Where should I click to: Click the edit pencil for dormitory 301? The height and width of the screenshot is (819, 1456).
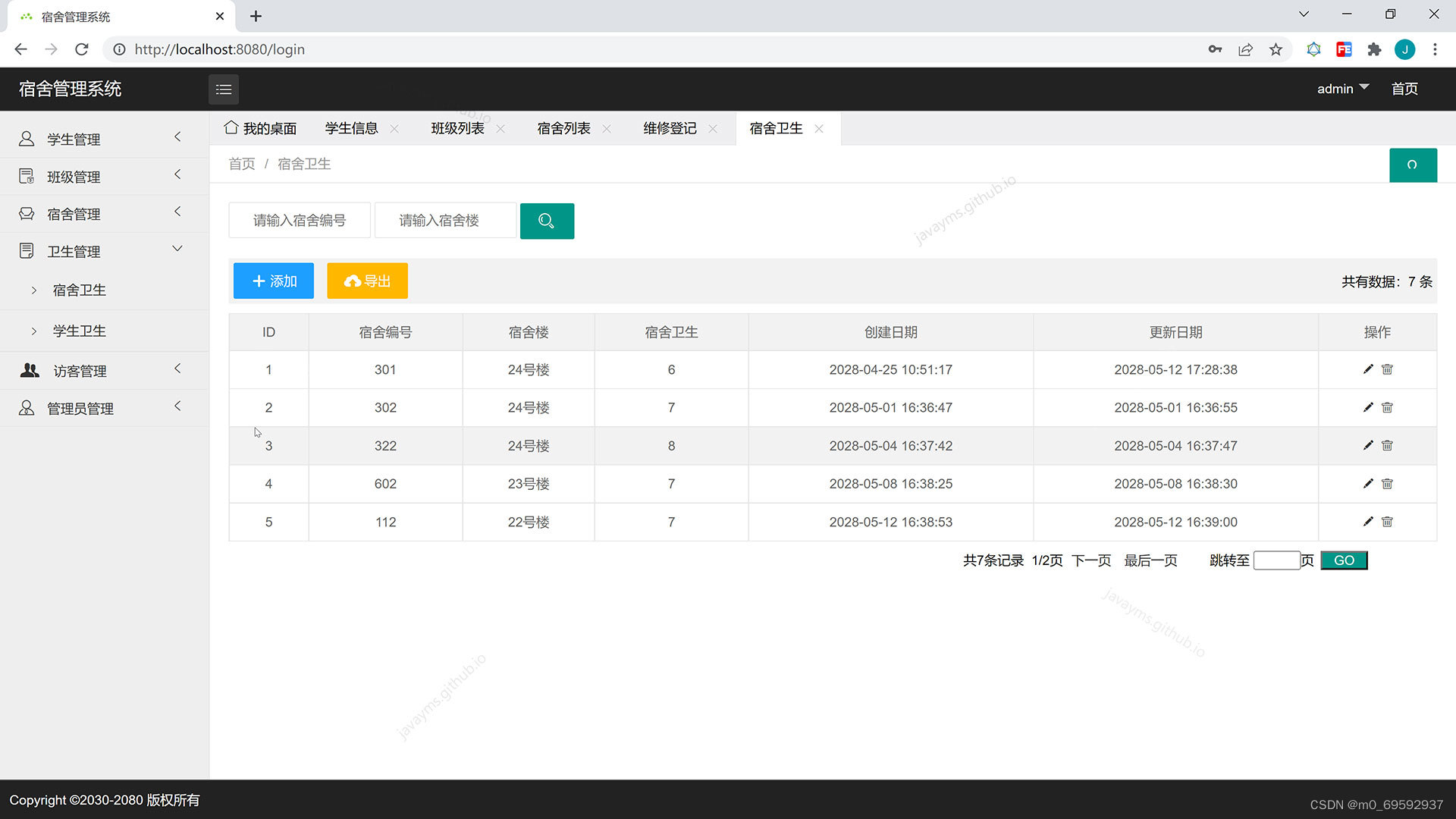1368,369
